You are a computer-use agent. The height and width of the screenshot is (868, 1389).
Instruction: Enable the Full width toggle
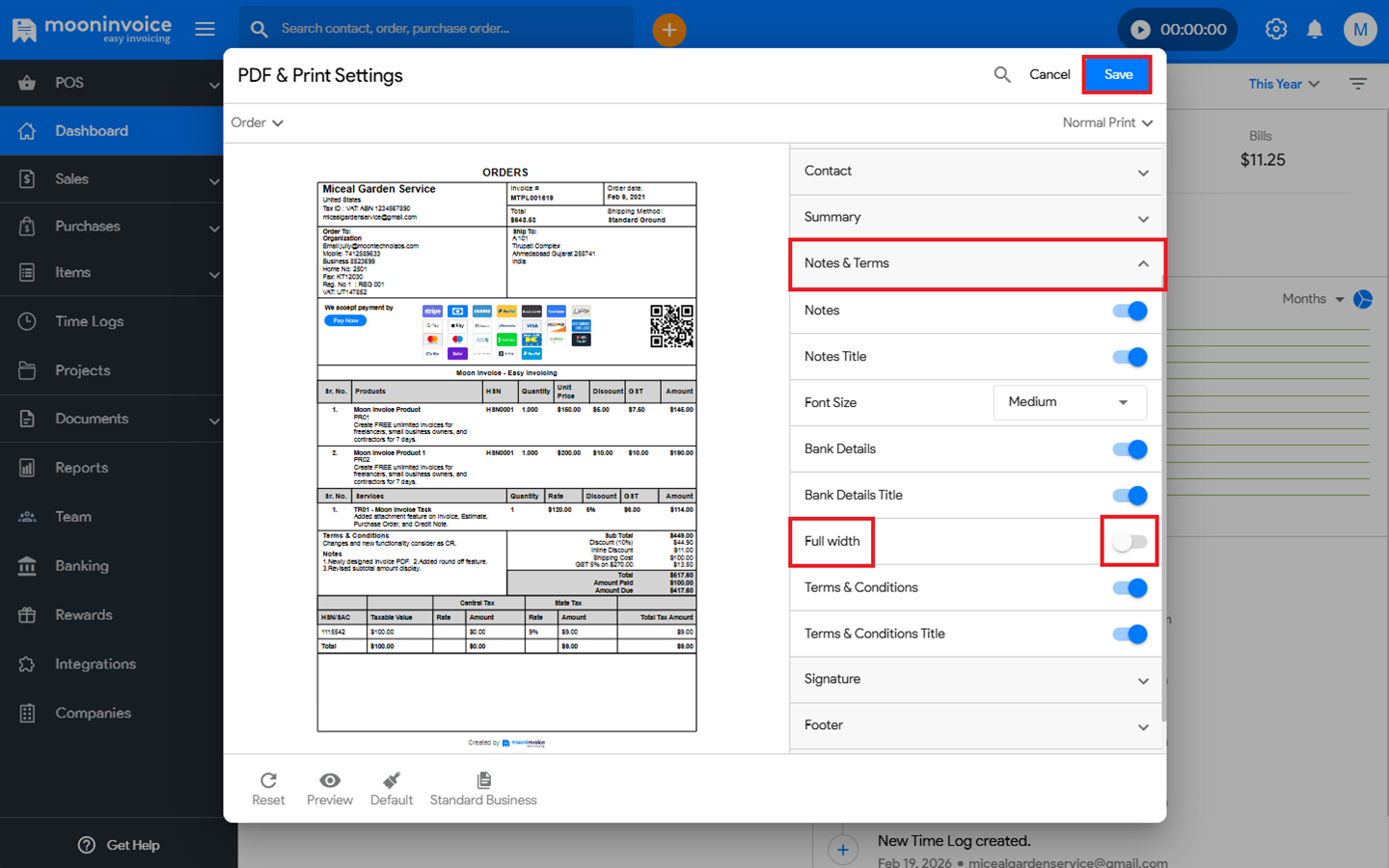coord(1129,542)
